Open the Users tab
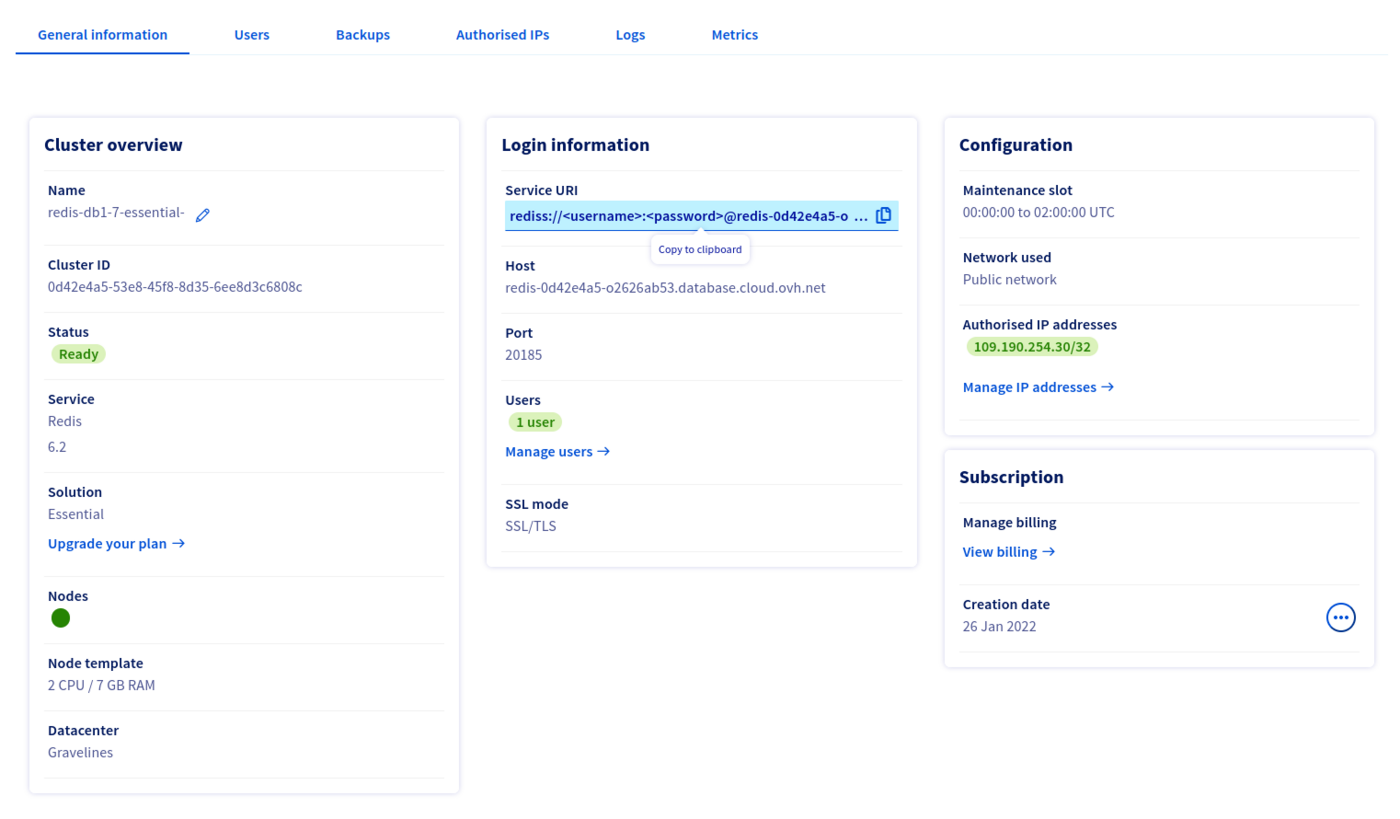The height and width of the screenshot is (819, 1400). point(251,34)
